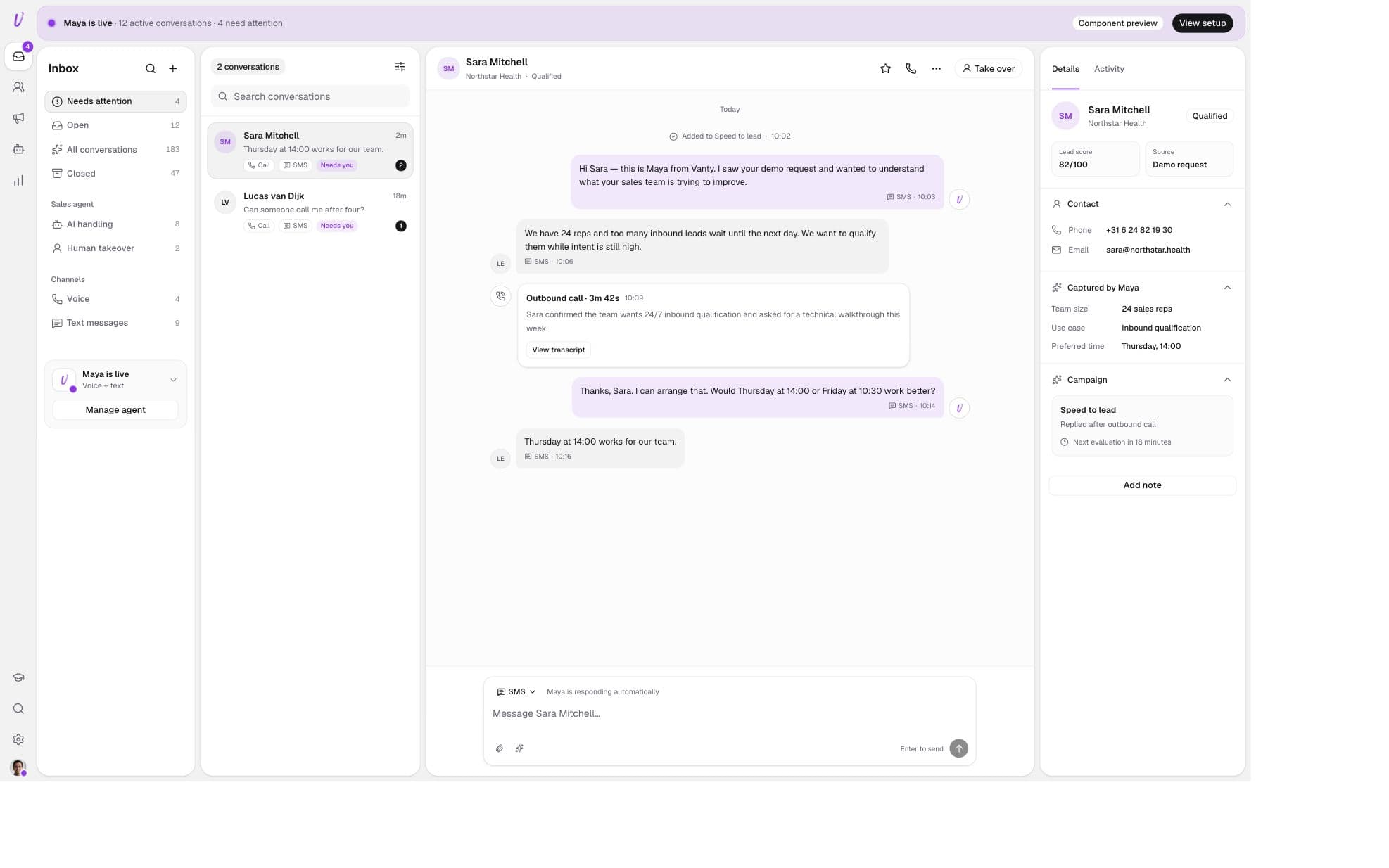Click the AI sparkle compose icon
This screenshot has width=1389, height=868.
(519, 748)
